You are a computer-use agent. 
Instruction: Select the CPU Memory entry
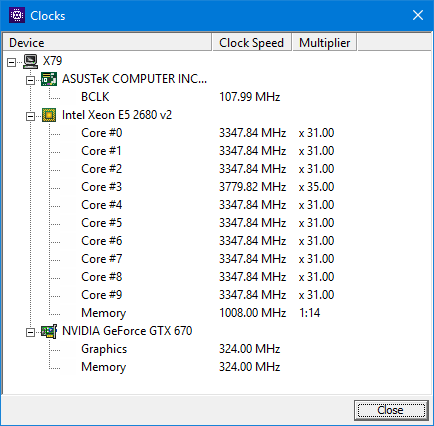coord(104,313)
